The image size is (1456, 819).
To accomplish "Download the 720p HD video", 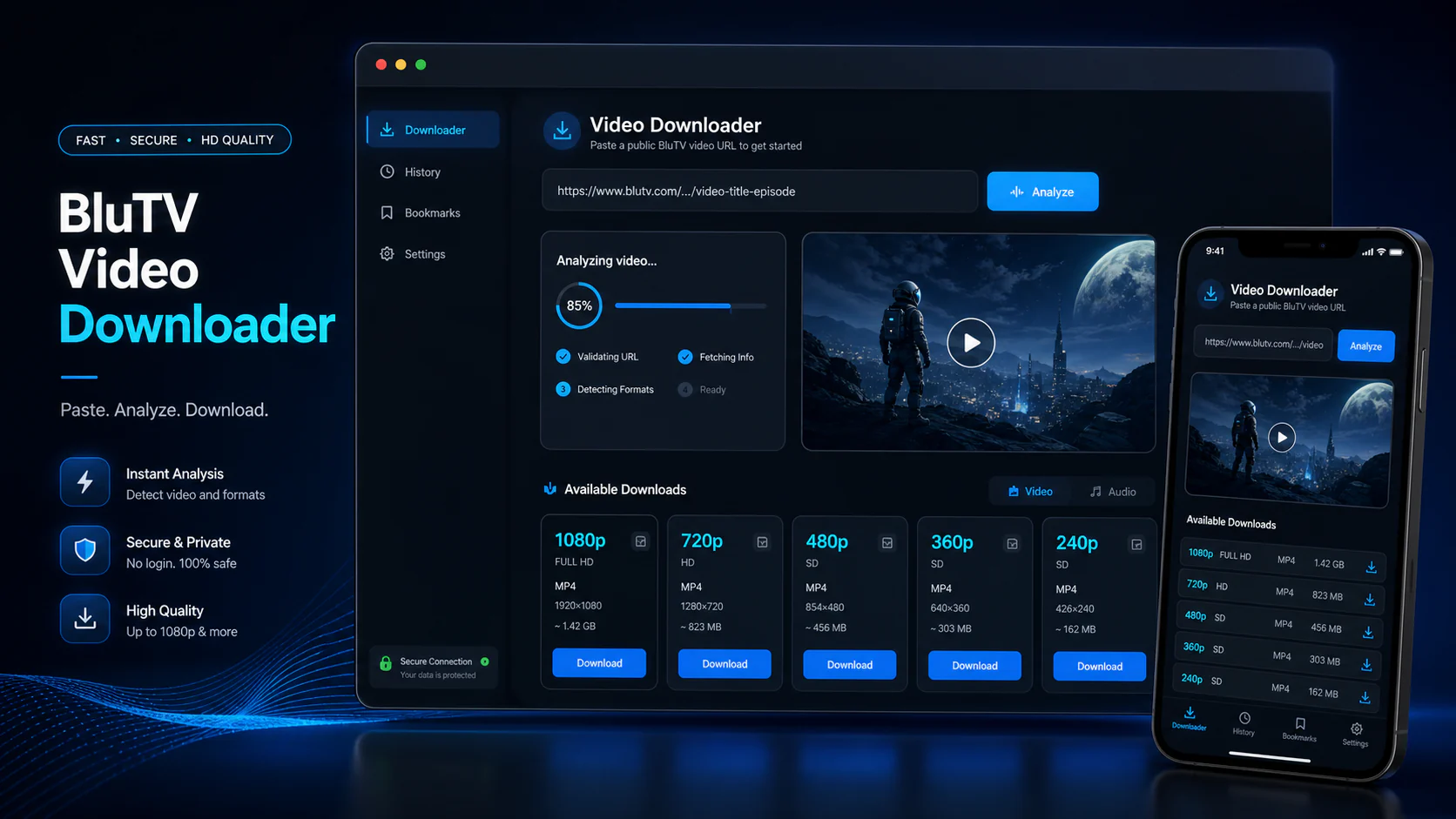I will pos(725,664).
